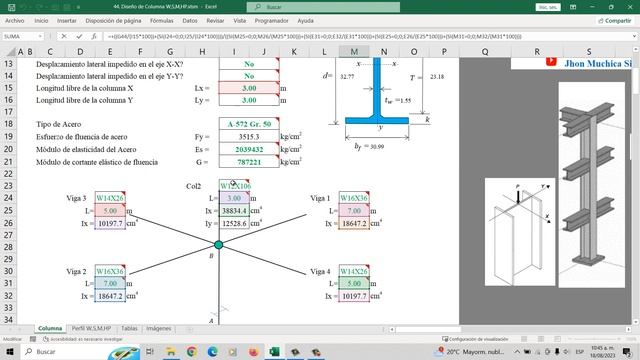
Task: Select the A-572 Gr. 50 steel type cell
Action: point(249,124)
